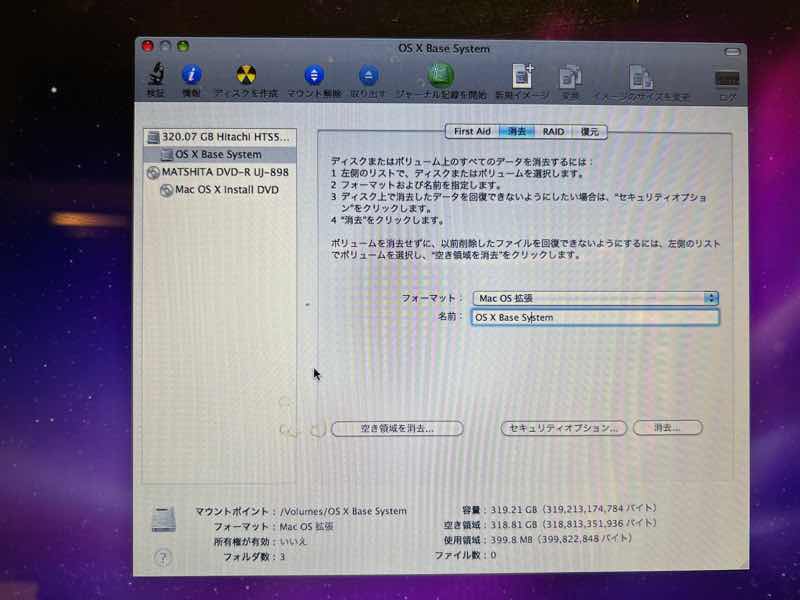The image size is (800, 600).
Task: Click the 消去... erase button
Action: (667, 428)
